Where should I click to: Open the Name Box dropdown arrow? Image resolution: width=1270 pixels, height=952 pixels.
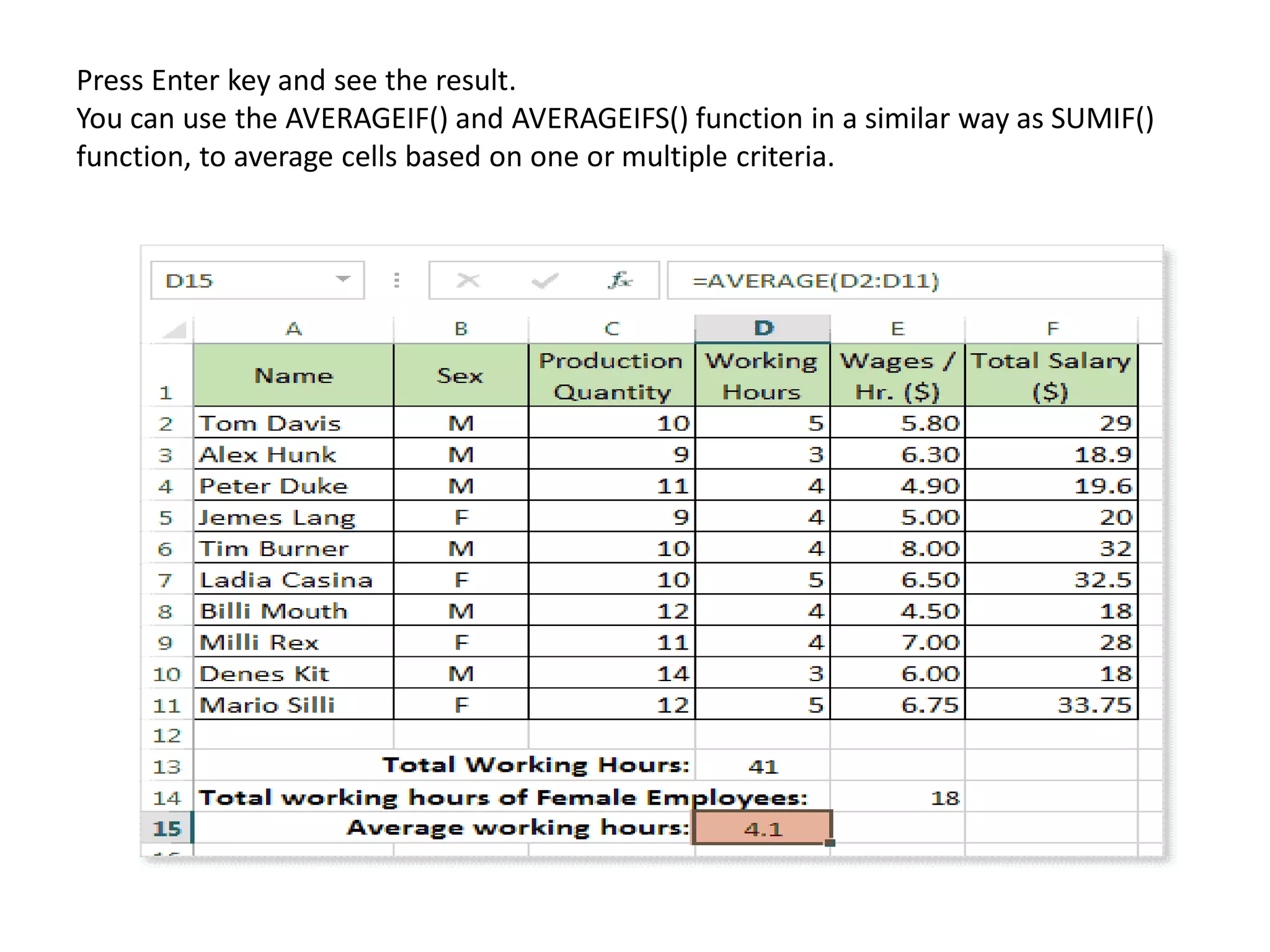pyautogui.click(x=342, y=279)
